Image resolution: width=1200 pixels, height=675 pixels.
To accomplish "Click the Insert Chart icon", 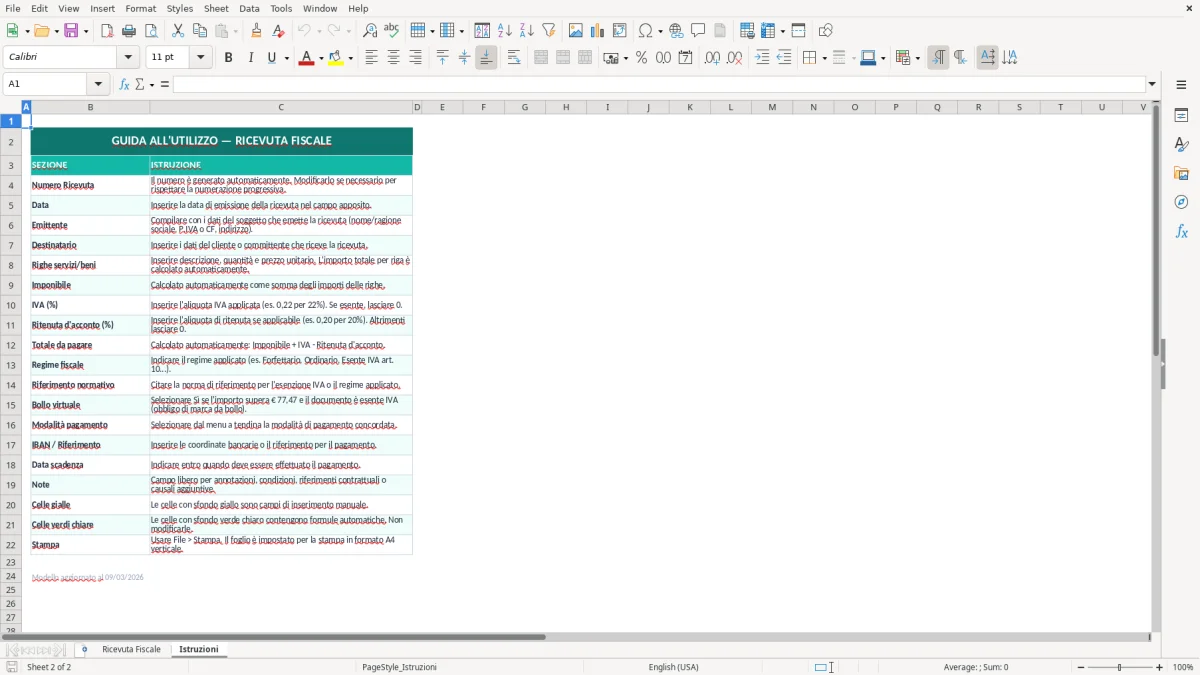I will pos(598,31).
